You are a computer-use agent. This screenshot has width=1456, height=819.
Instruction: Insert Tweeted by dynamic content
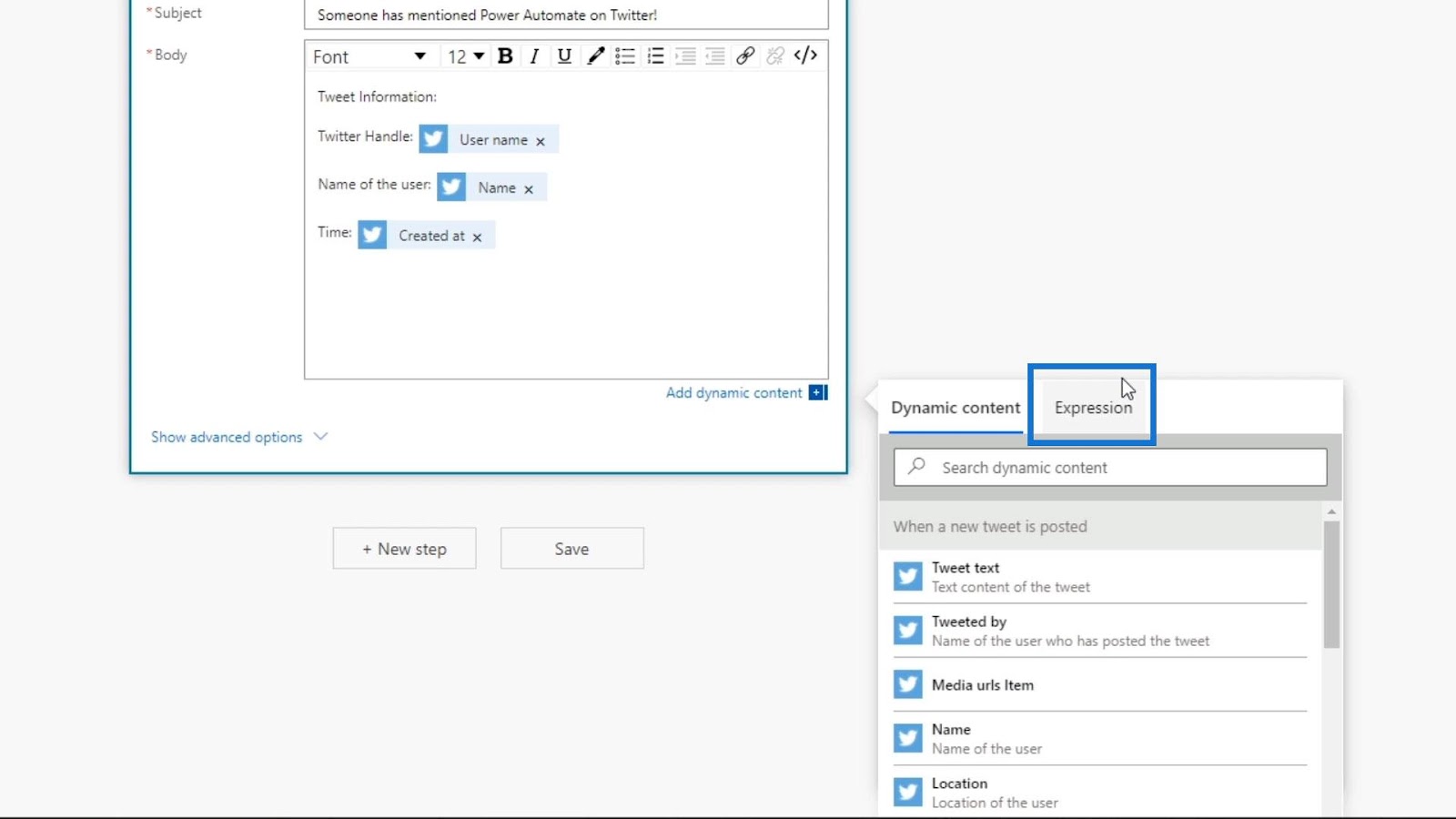[x=1100, y=631]
